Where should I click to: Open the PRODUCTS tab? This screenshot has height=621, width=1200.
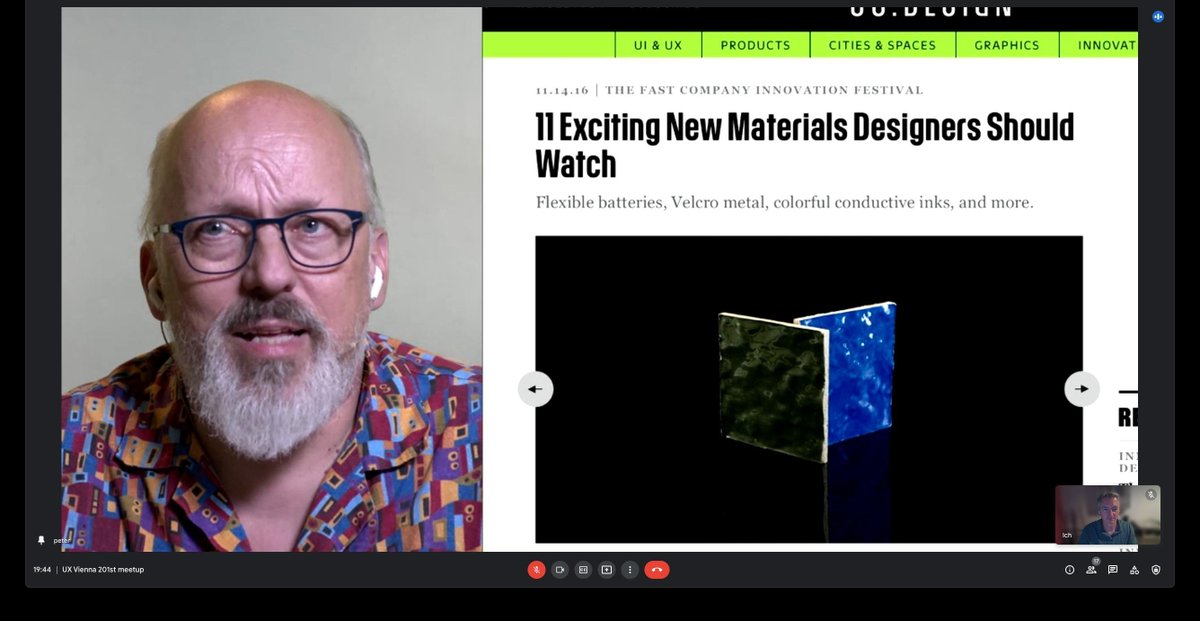coord(755,45)
